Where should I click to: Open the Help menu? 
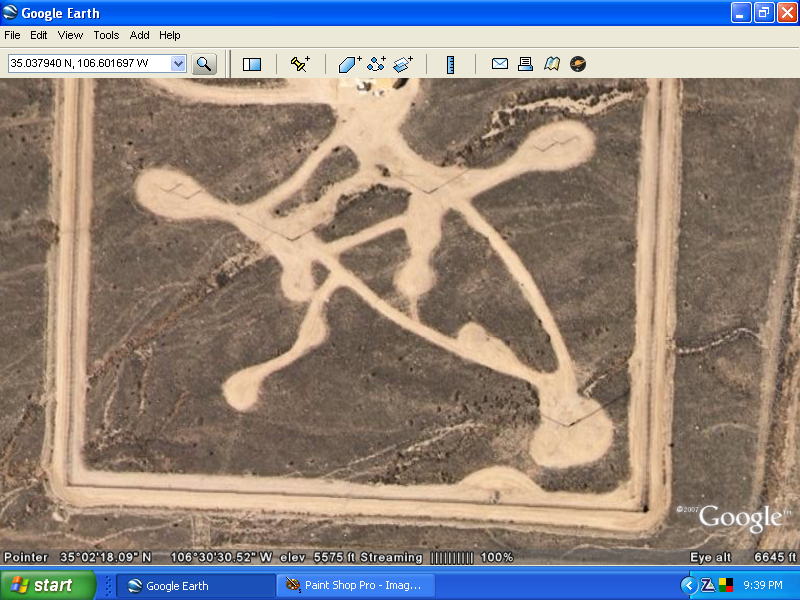(x=170, y=35)
